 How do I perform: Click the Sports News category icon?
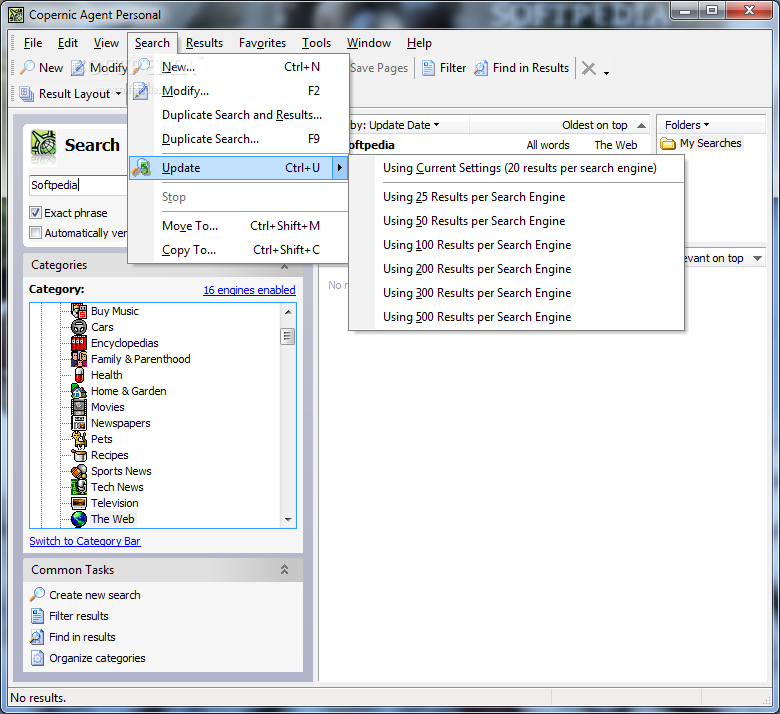(x=79, y=471)
